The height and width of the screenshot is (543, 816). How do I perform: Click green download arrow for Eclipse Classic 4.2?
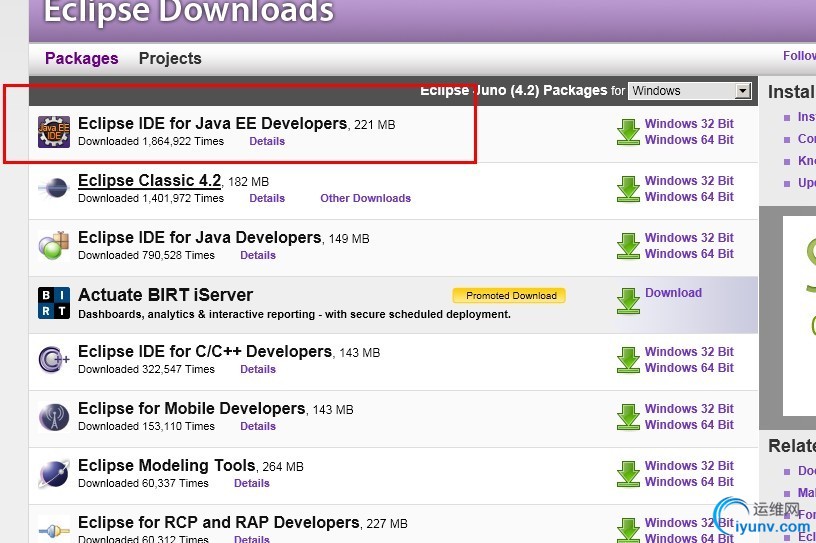coord(628,188)
